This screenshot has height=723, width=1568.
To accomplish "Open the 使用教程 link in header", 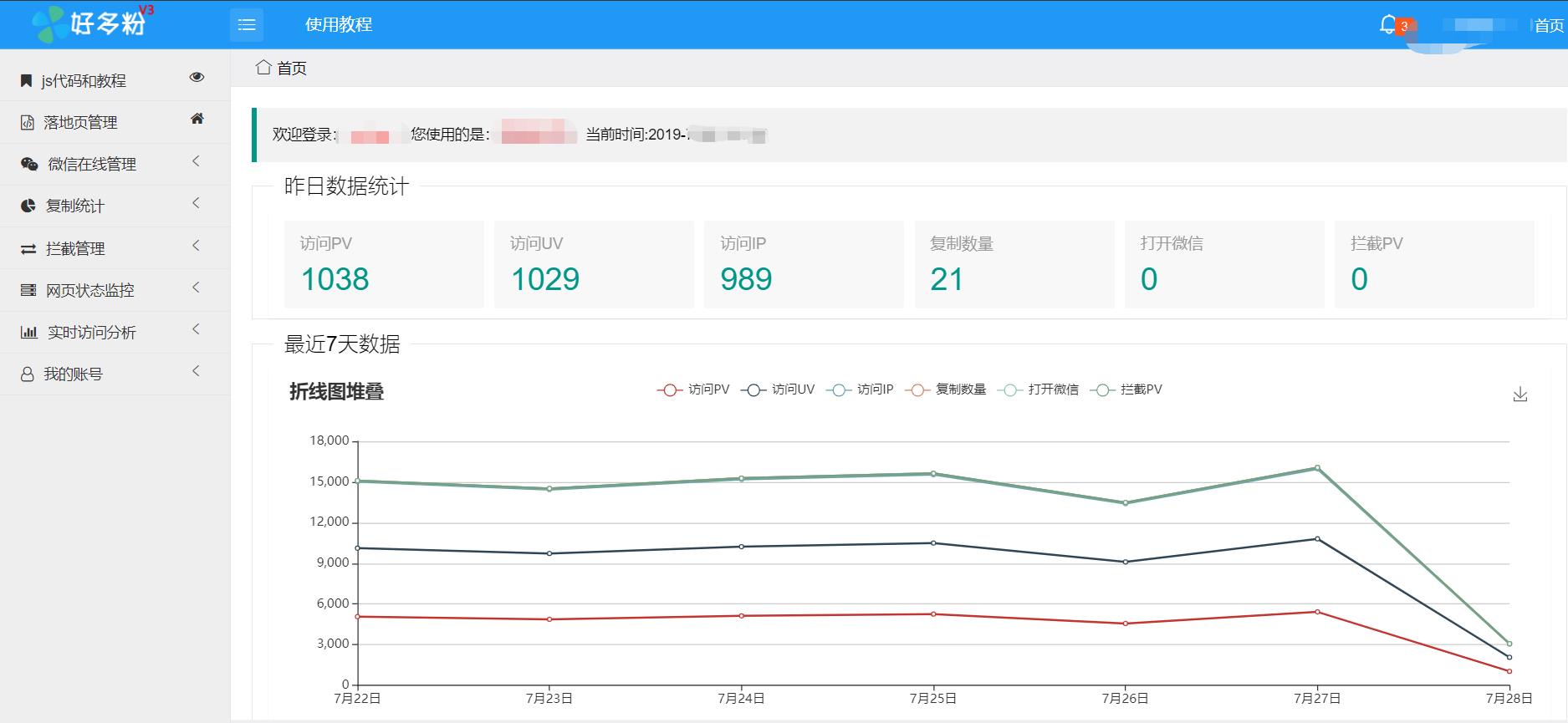I will [x=339, y=25].
